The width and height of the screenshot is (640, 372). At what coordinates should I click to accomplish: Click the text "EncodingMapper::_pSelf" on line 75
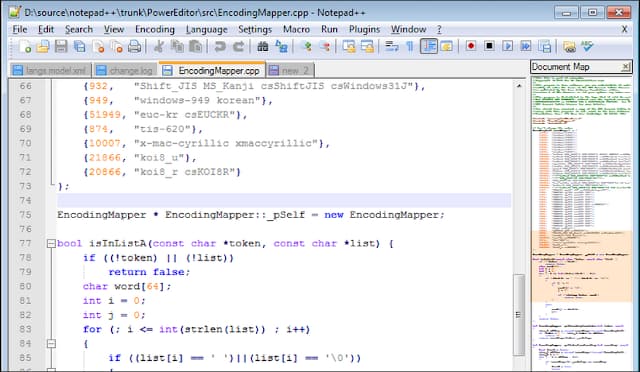[x=235, y=215]
